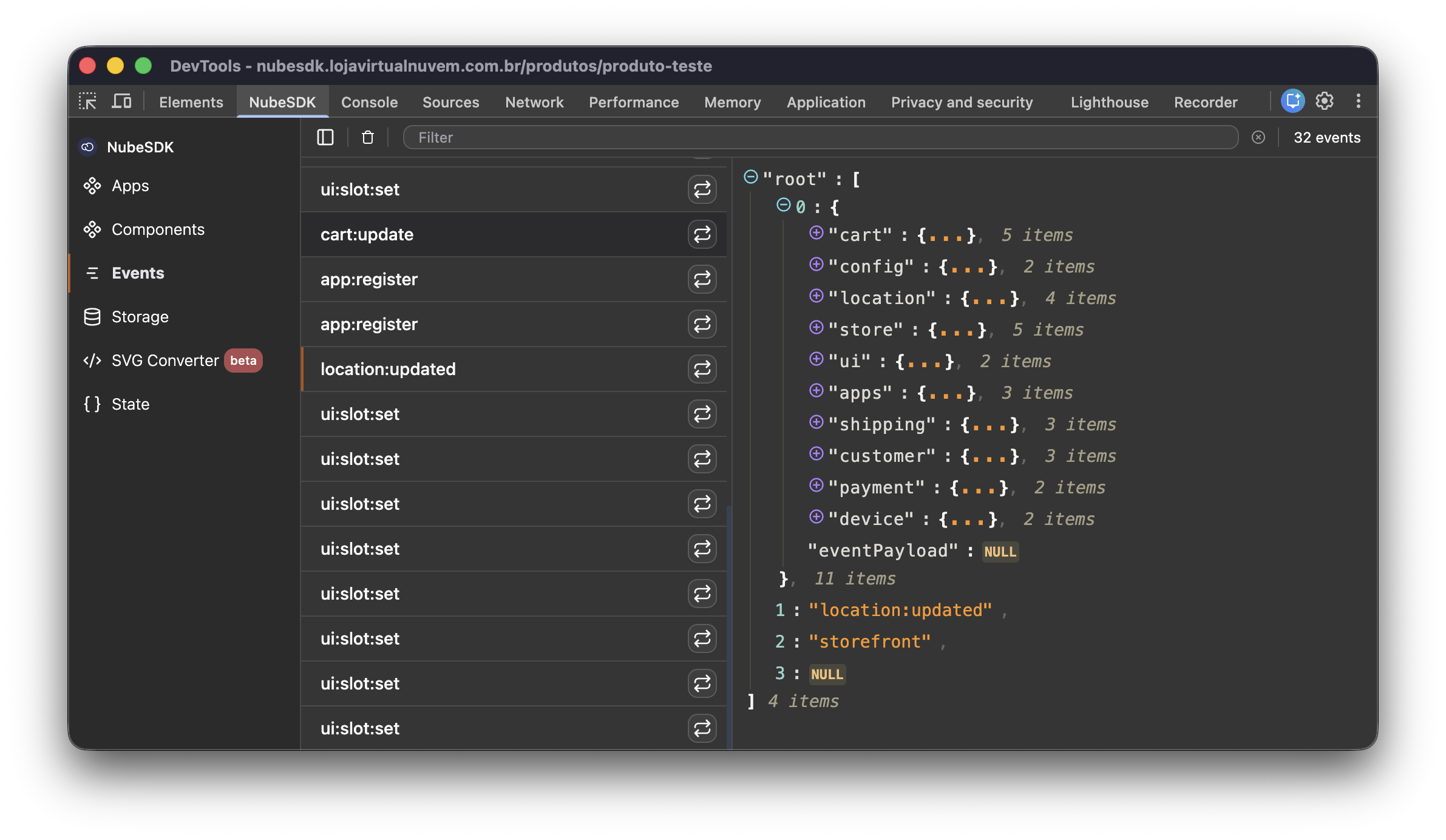The width and height of the screenshot is (1446, 840).
Task: Open the Storage section
Action: click(x=140, y=316)
